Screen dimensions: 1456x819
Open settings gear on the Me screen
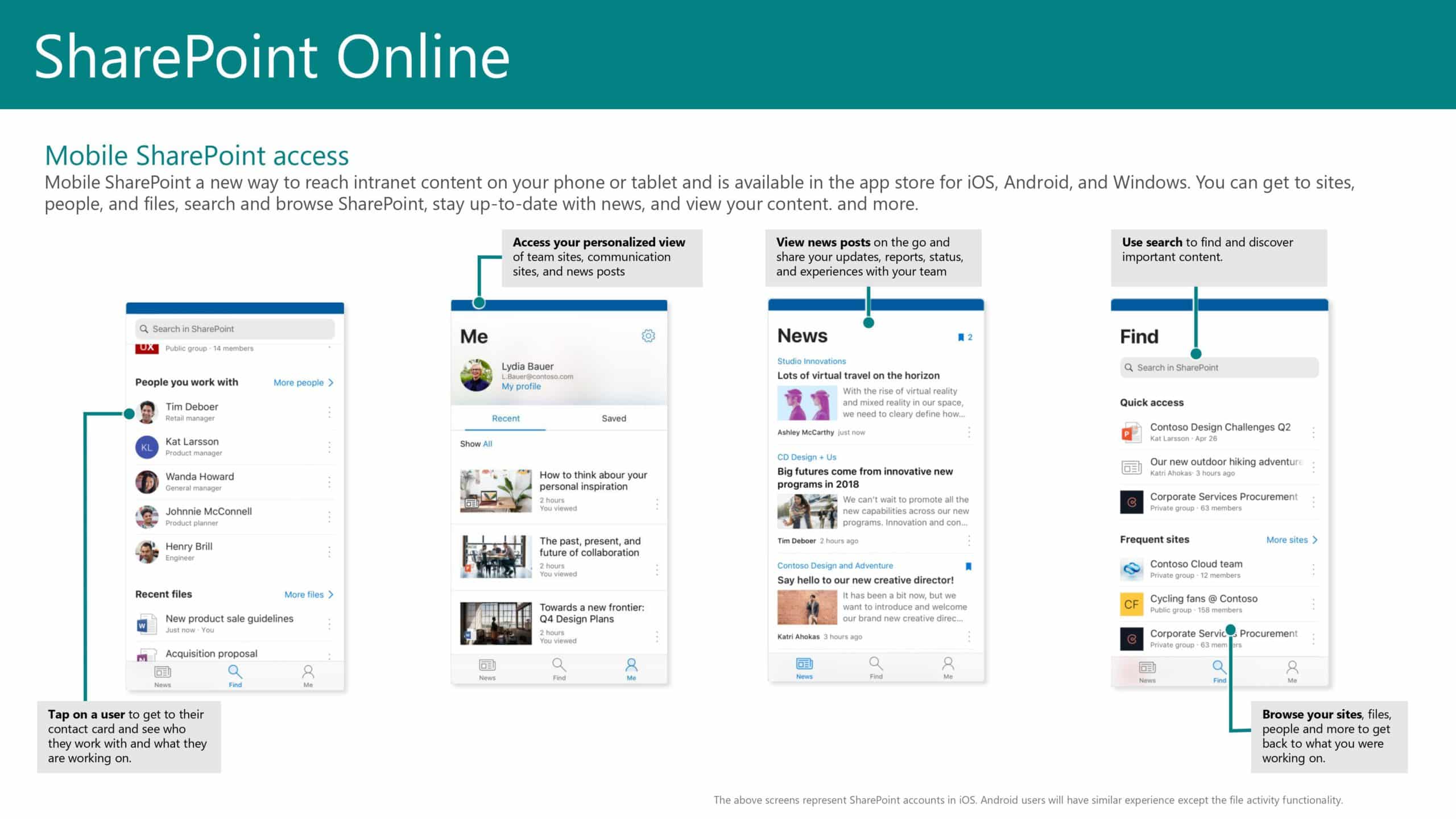[648, 336]
